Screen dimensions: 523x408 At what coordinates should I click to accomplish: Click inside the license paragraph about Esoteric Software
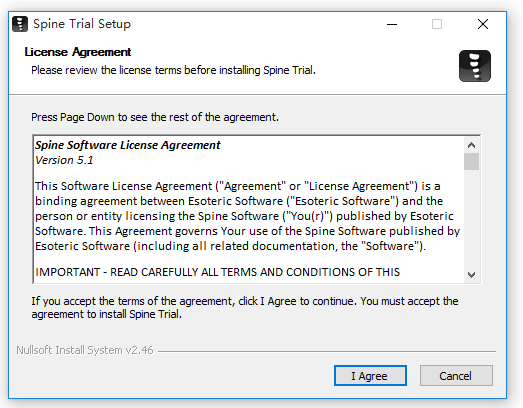coord(247,216)
